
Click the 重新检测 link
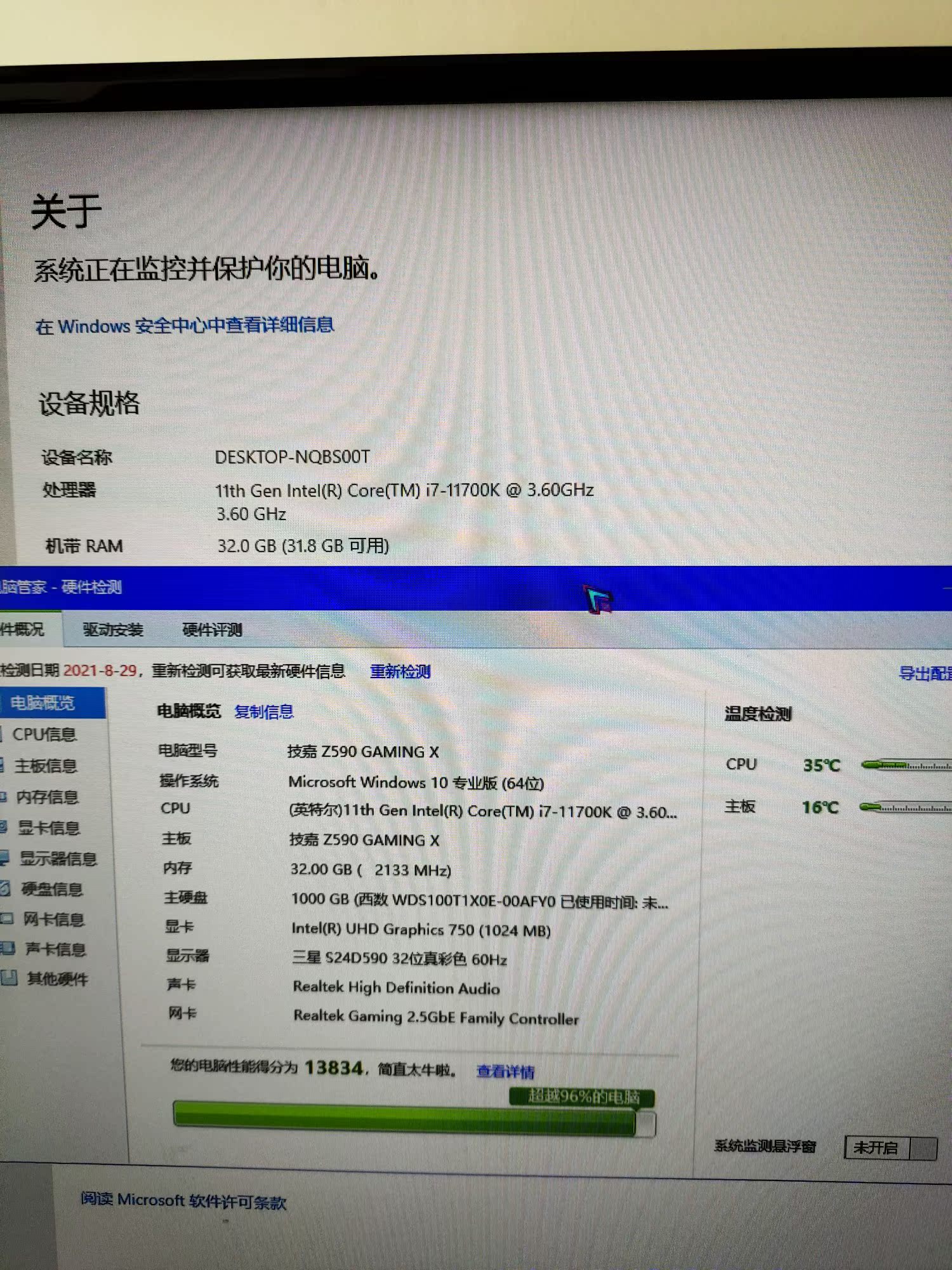pyautogui.click(x=400, y=671)
